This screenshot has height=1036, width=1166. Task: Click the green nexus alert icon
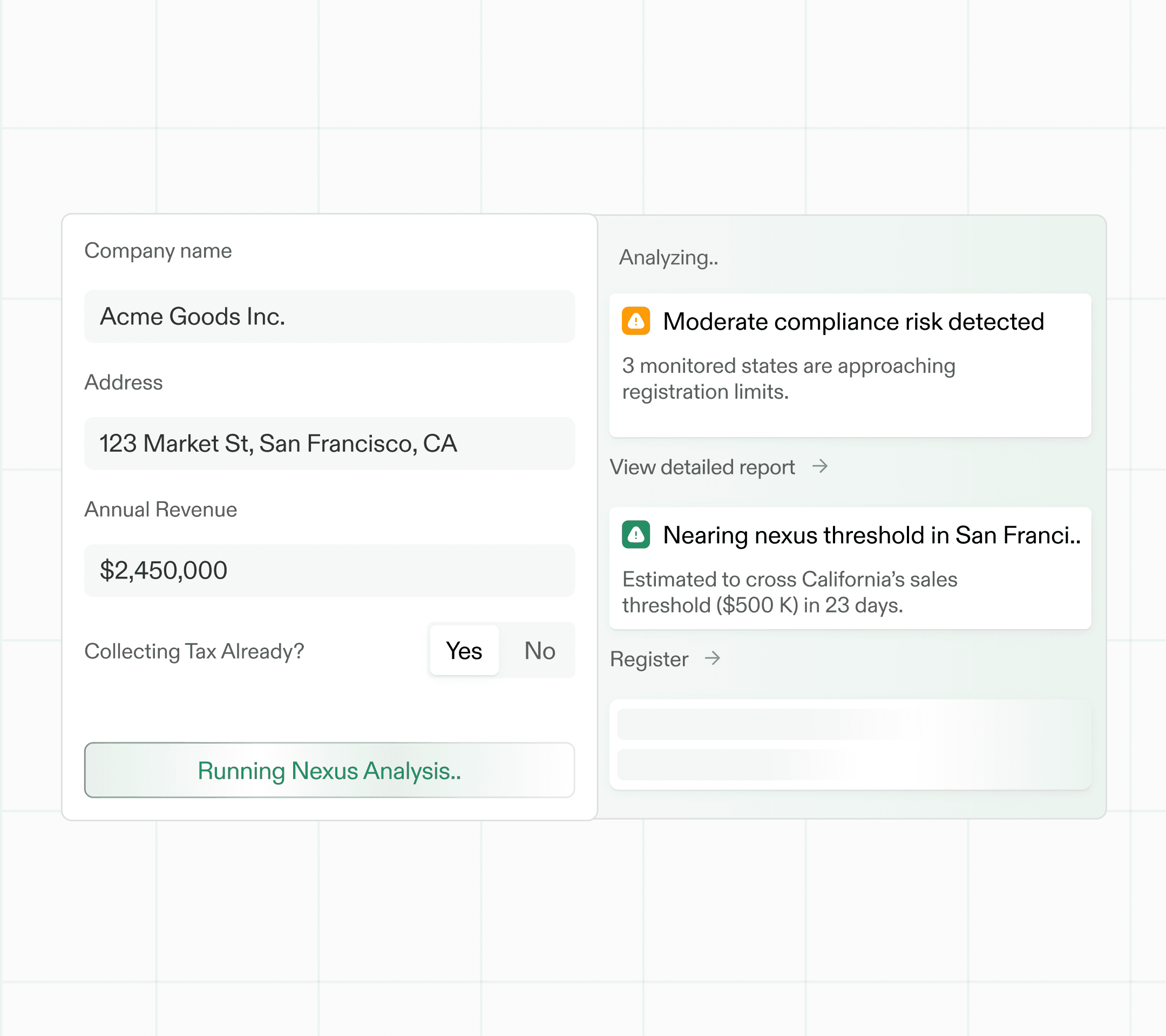coord(635,534)
